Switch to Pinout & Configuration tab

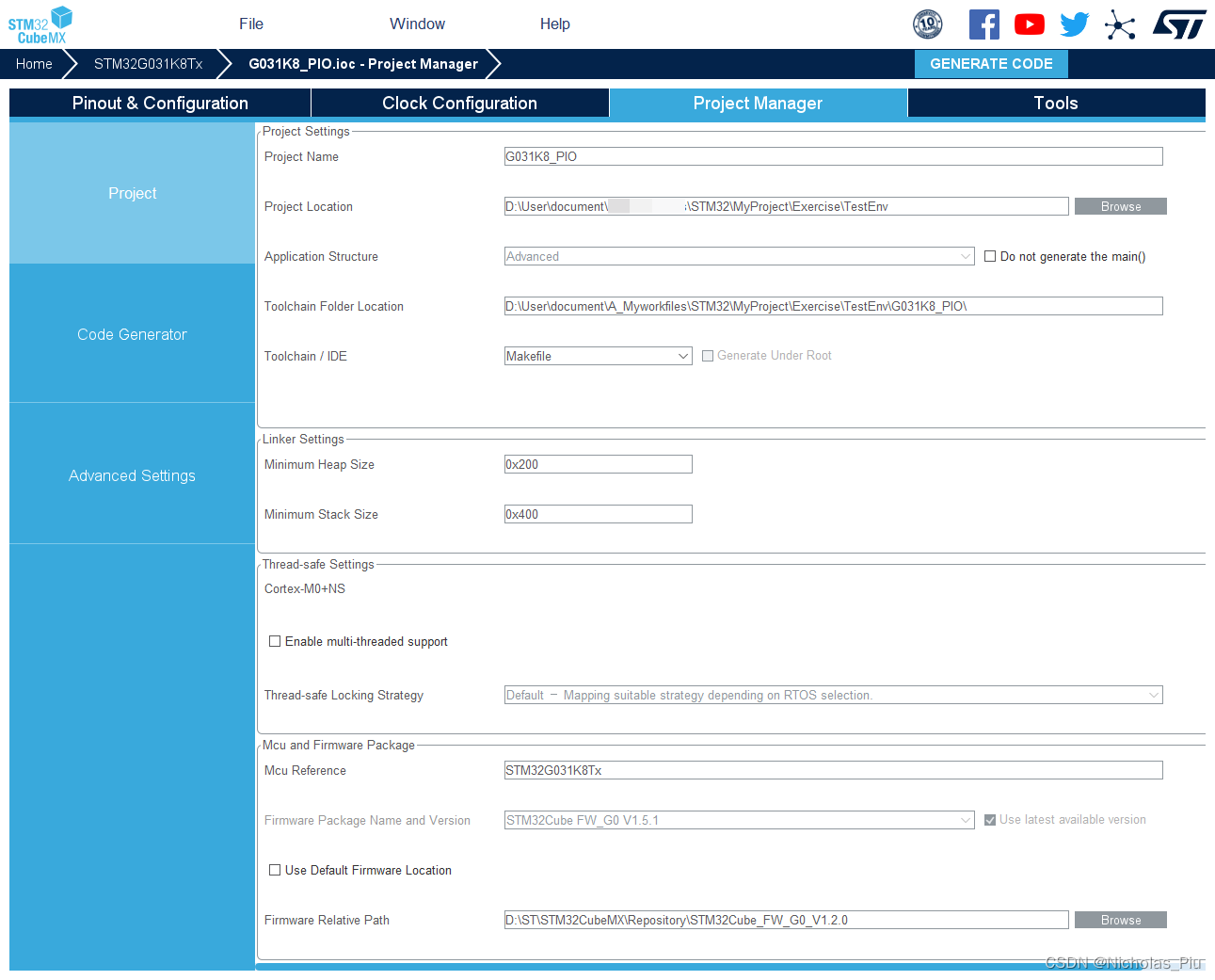(x=160, y=104)
